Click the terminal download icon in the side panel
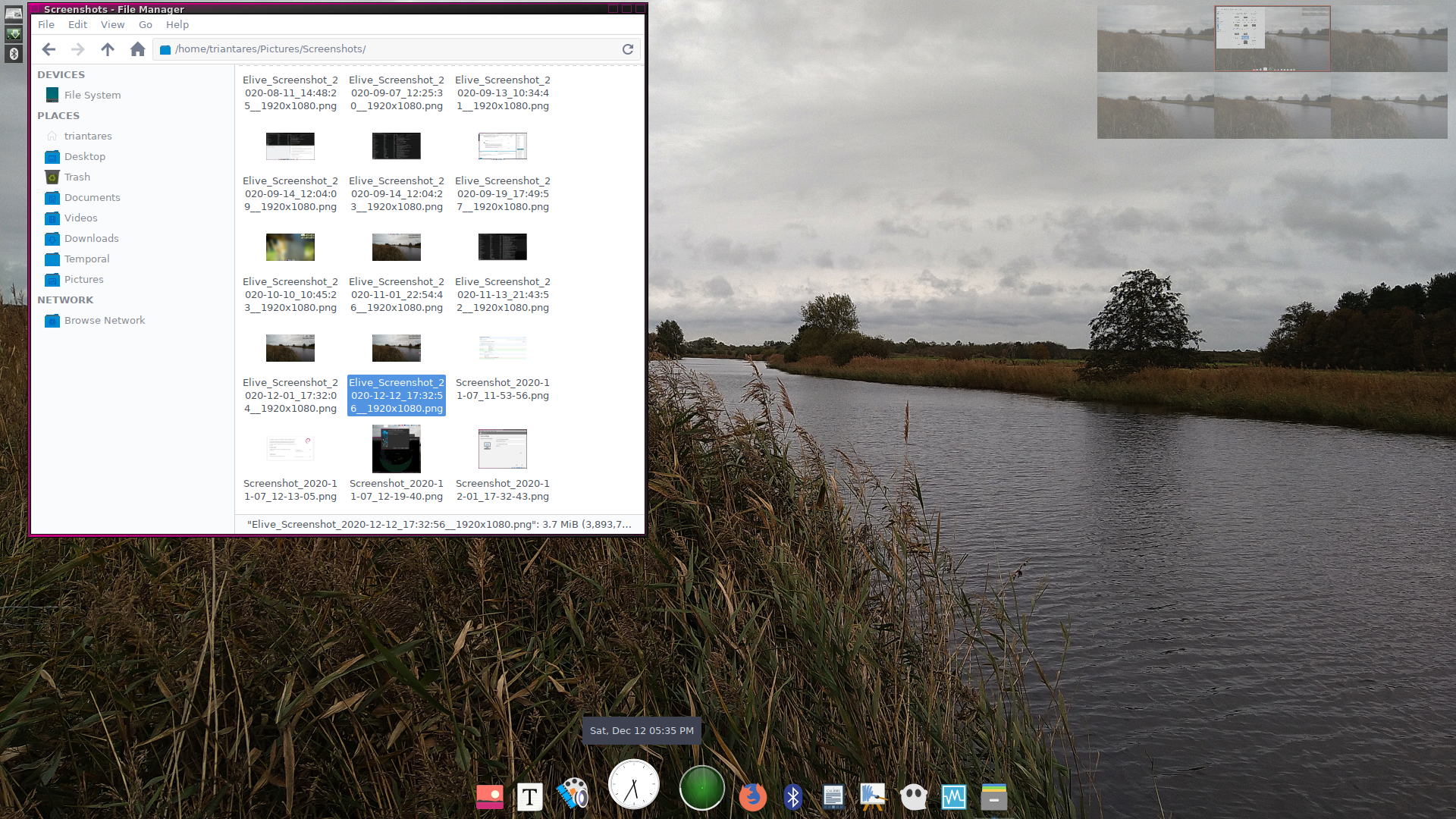This screenshot has height=819, width=1456. pyautogui.click(x=14, y=33)
